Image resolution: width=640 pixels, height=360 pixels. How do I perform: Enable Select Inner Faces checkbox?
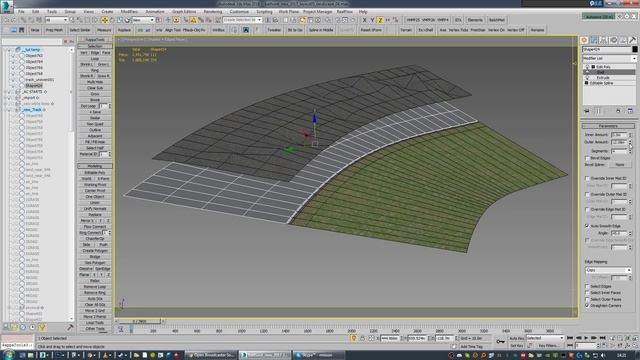(x=587, y=293)
